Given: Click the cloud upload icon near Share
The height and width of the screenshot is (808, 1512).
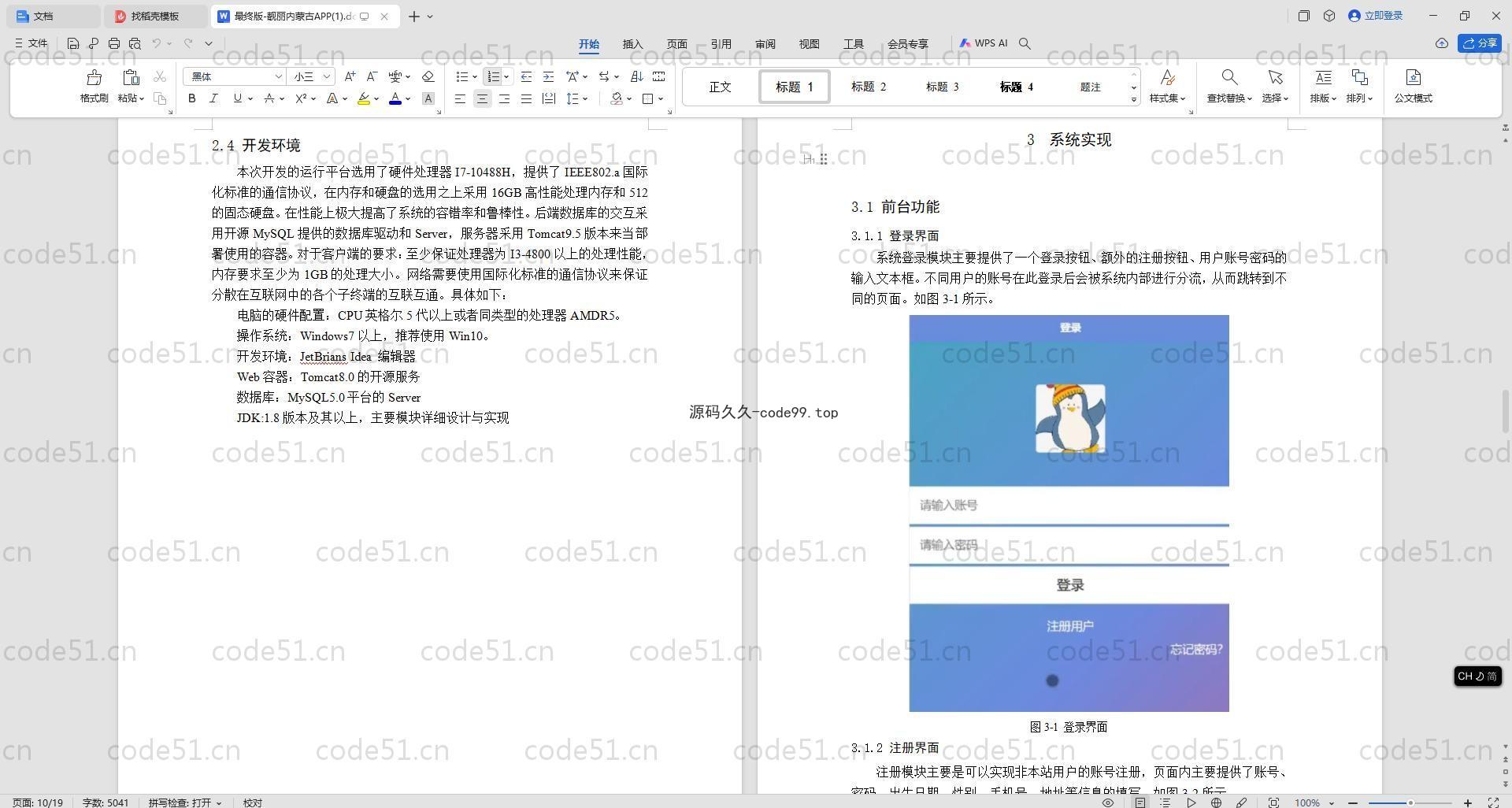Looking at the screenshot, I should pyautogui.click(x=1441, y=43).
